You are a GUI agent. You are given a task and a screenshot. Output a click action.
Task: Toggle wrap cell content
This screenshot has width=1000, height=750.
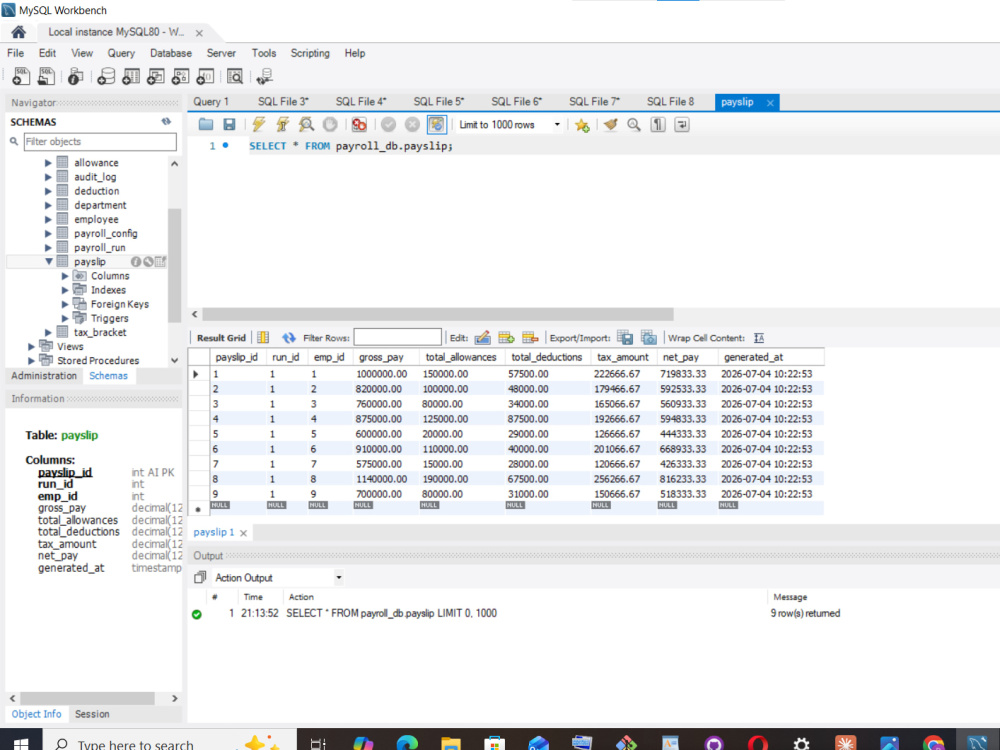point(759,338)
